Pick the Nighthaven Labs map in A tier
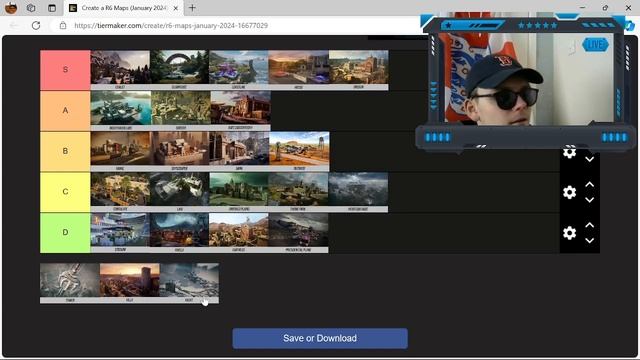The image size is (640, 360). coord(120,111)
